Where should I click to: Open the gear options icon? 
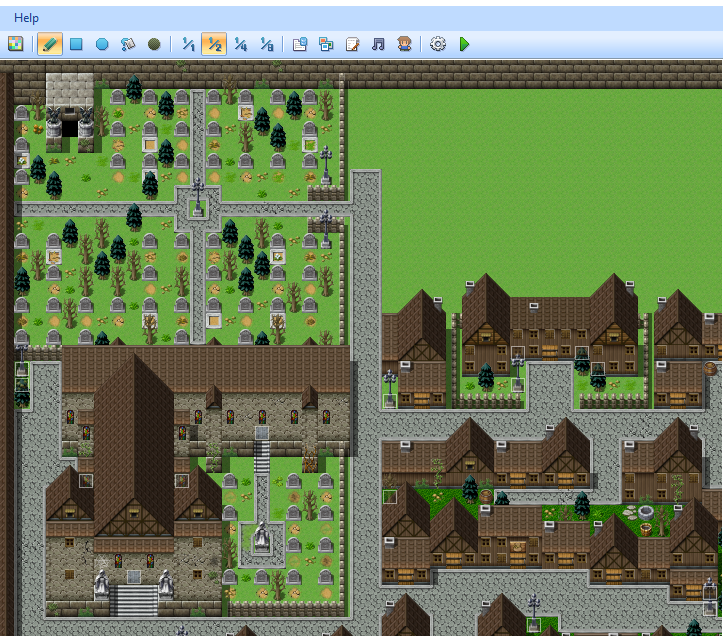(x=438, y=44)
